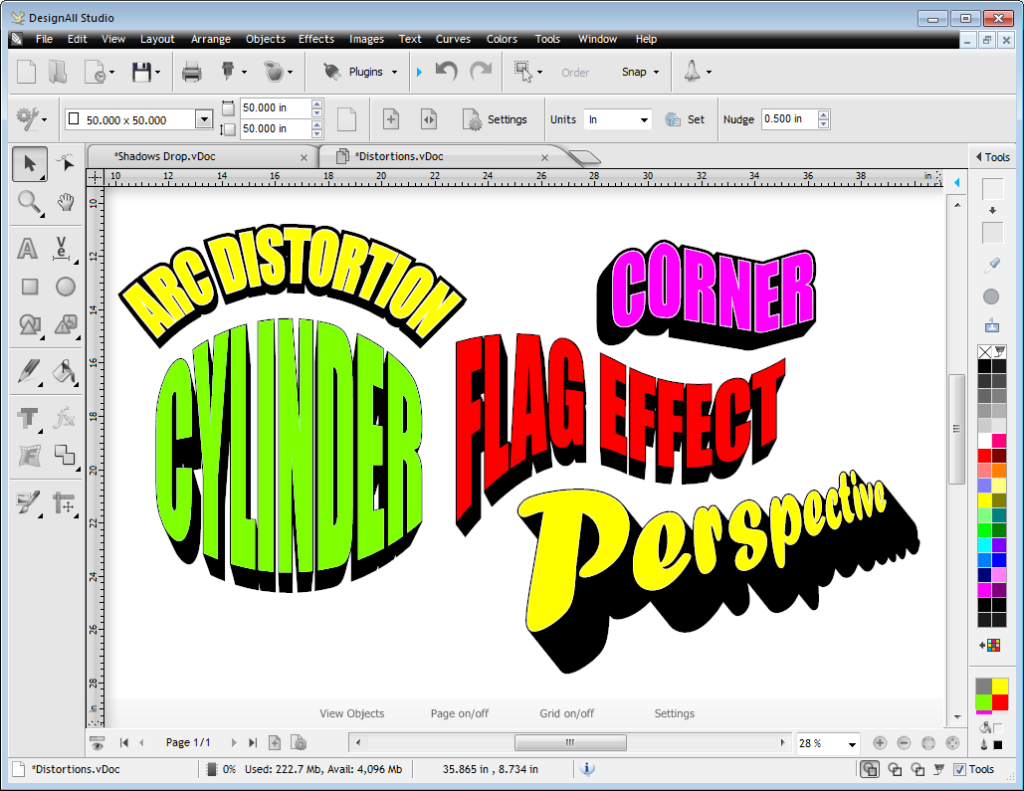This screenshot has width=1024, height=791.
Task: Switch to Shadows Drop.vDoc tab
Action: pos(165,156)
